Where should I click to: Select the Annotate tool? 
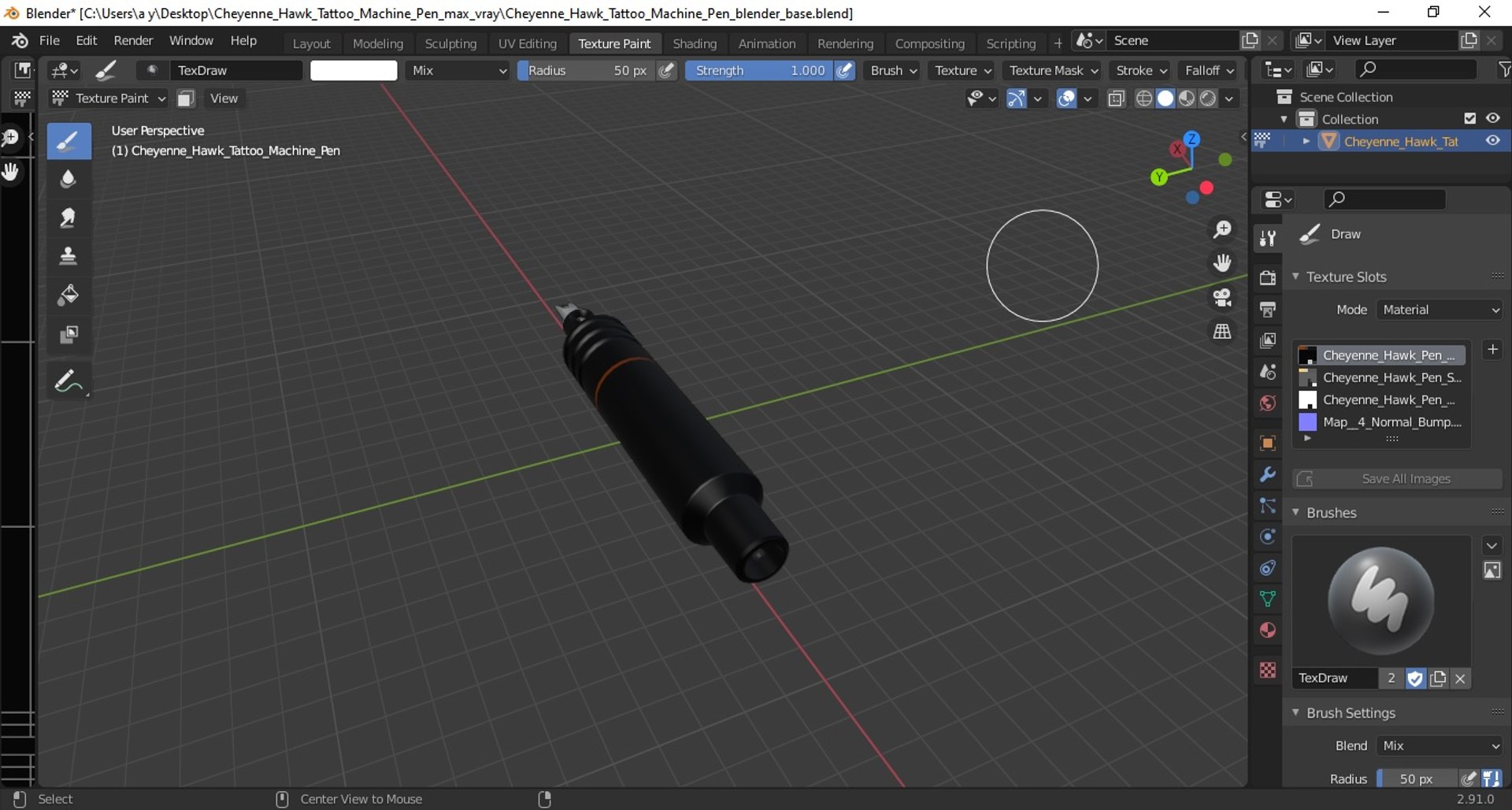point(69,381)
